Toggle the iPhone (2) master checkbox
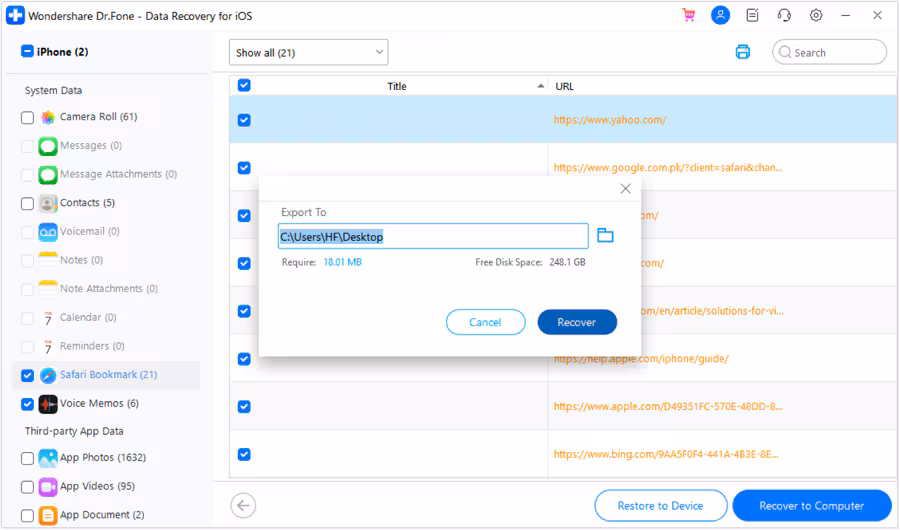The image size is (900, 530). click(27, 51)
